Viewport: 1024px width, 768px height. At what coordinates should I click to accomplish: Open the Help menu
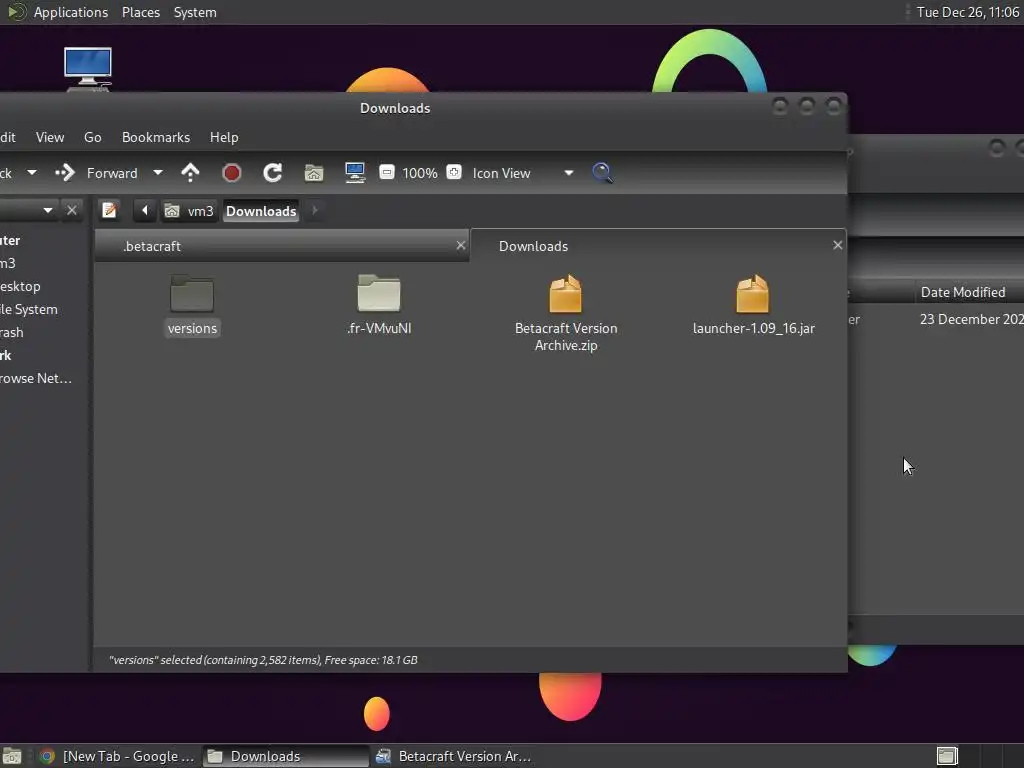224,137
